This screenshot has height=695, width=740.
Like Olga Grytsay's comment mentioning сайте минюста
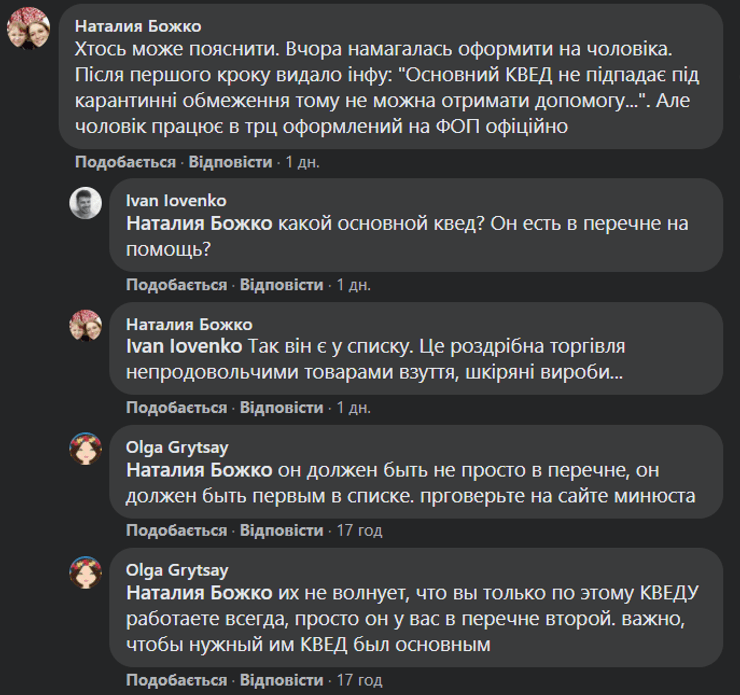176,530
